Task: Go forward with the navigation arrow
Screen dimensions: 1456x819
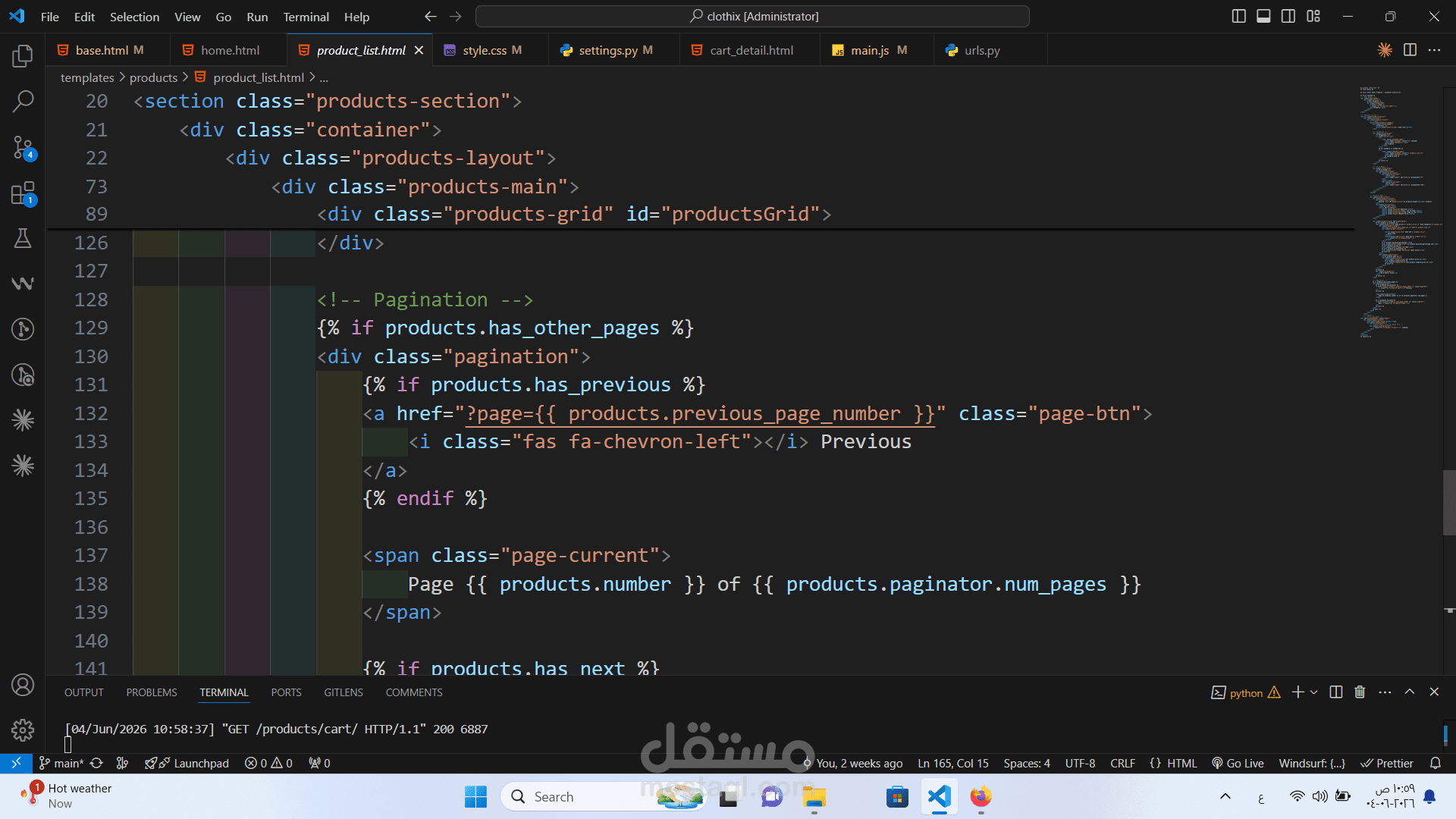Action: (455, 16)
